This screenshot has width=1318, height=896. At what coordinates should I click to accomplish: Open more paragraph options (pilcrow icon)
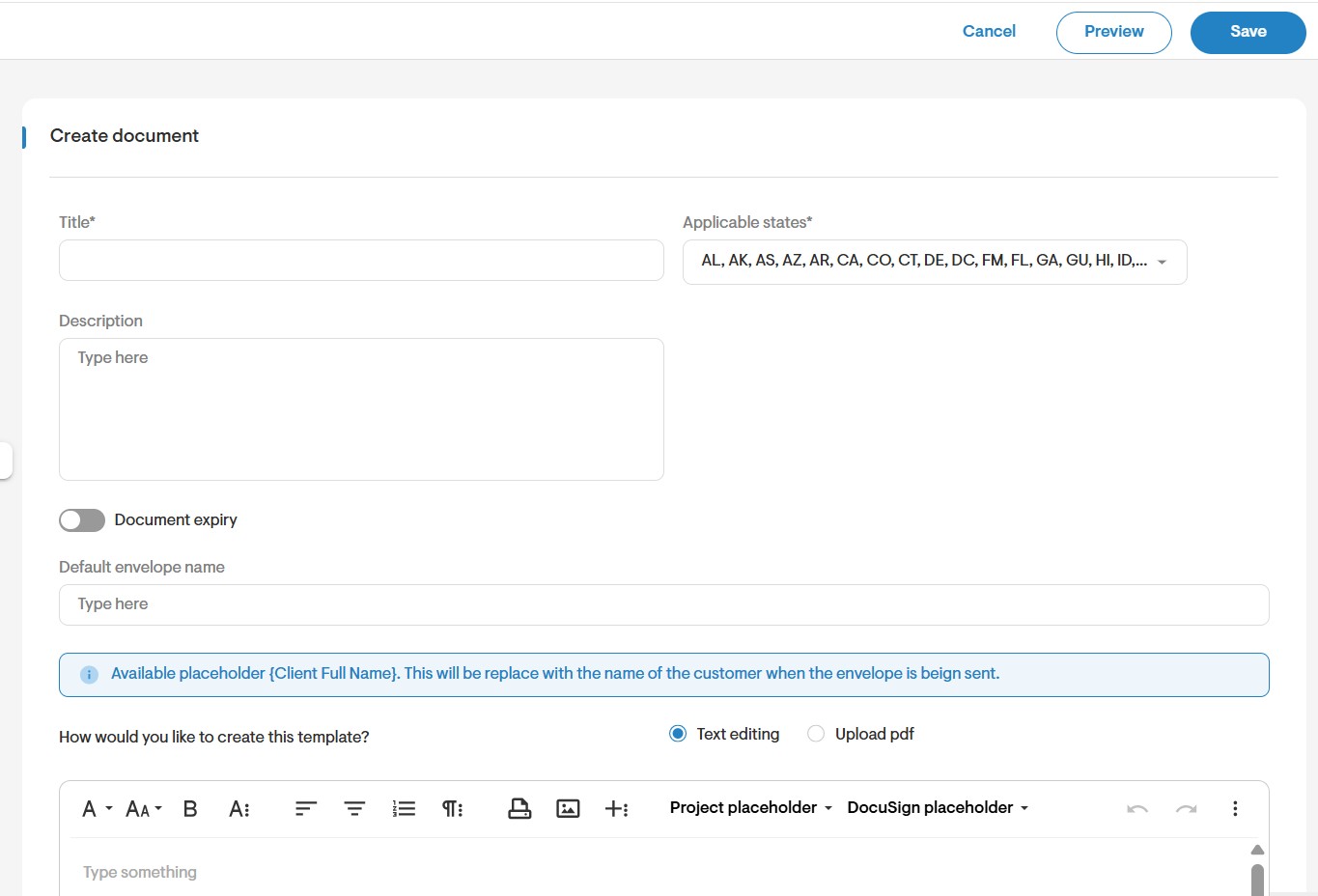coord(452,808)
